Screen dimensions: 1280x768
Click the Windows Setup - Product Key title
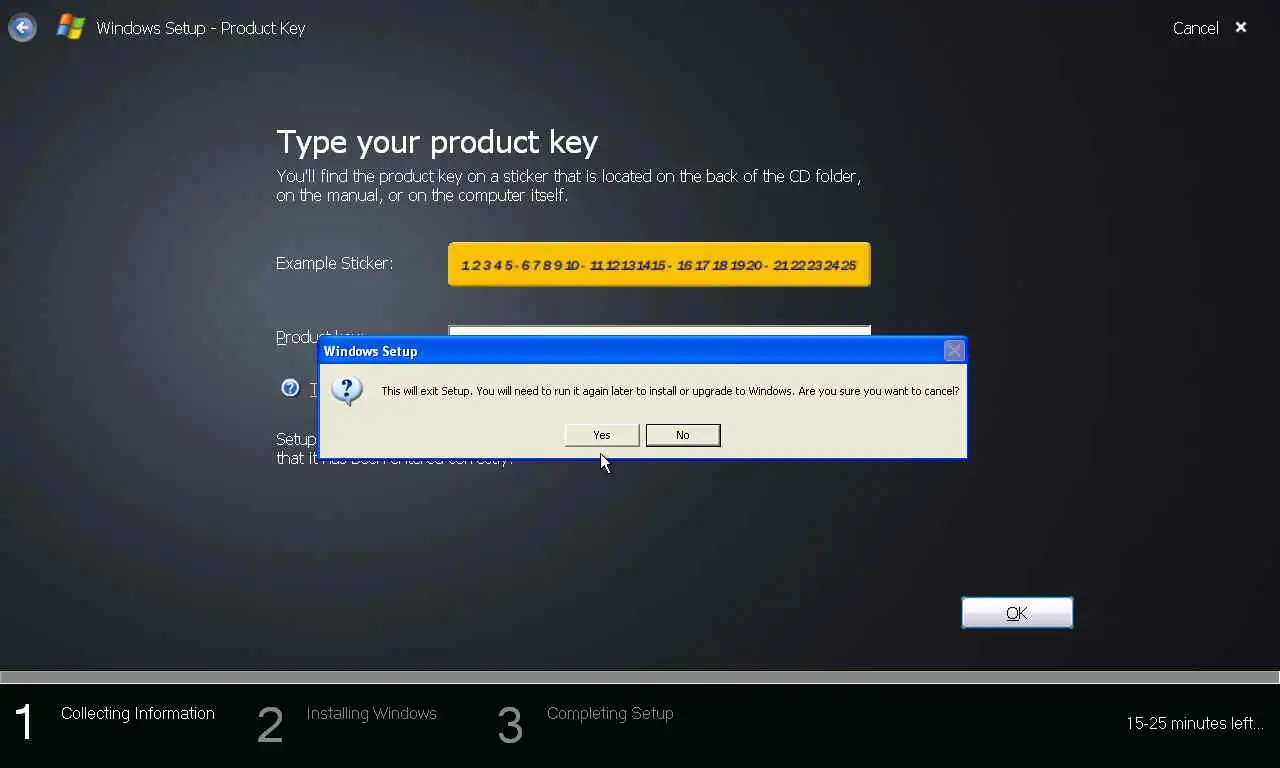pyautogui.click(x=201, y=28)
